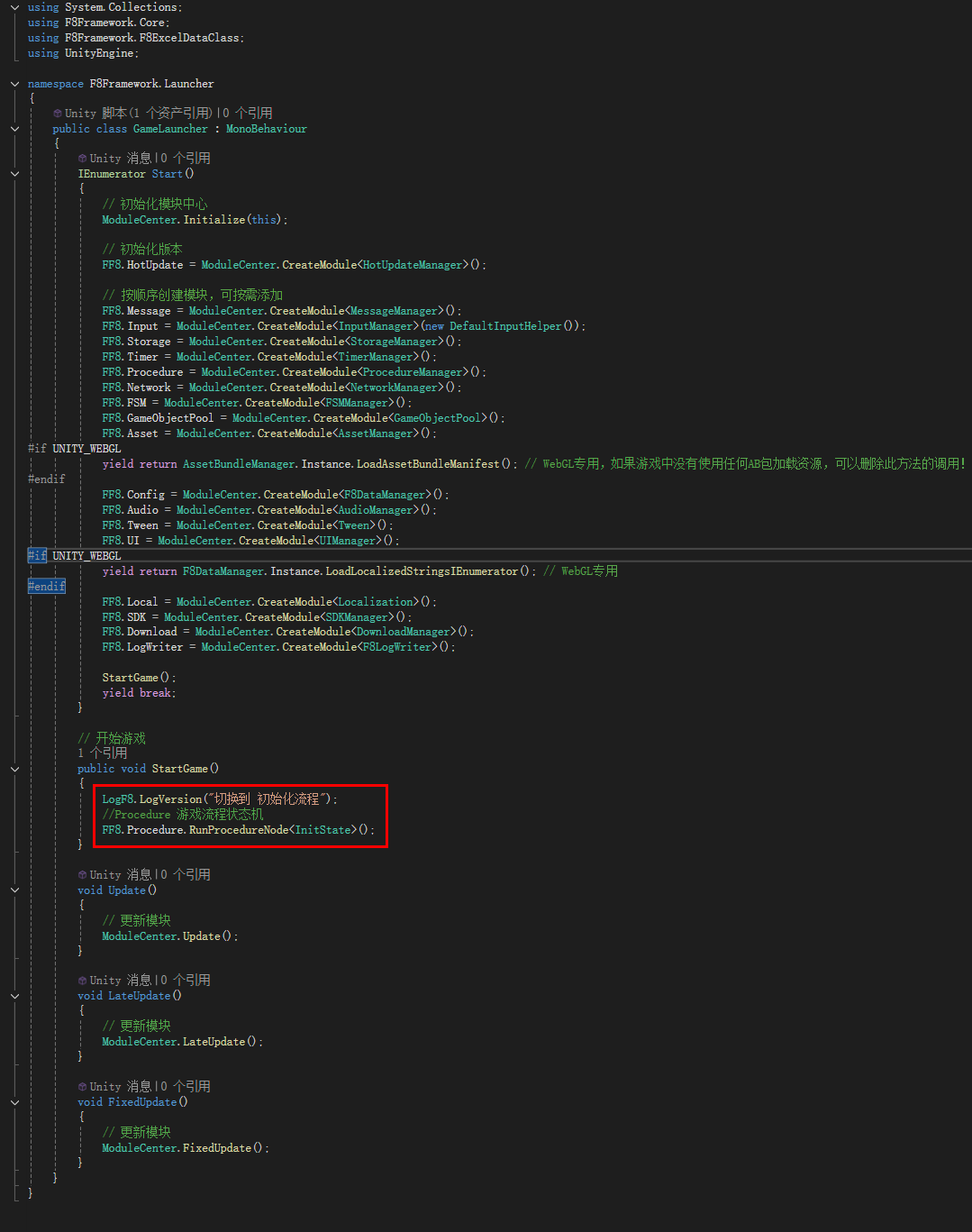Click 'GameObjectPool' inside the CreateModule brackets
972x1232 pixels.
point(438,418)
